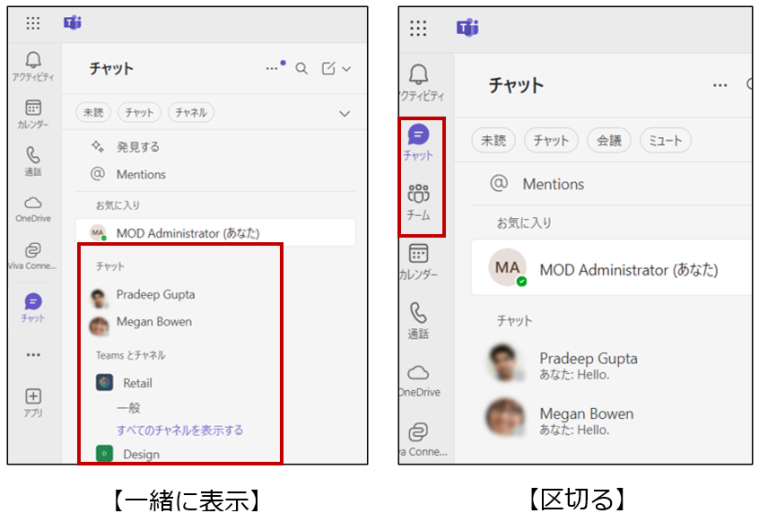Click Teams とチャネル section header
Image resolution: width=768 pixels, height=513 pixels.
(x=131, y=355)
